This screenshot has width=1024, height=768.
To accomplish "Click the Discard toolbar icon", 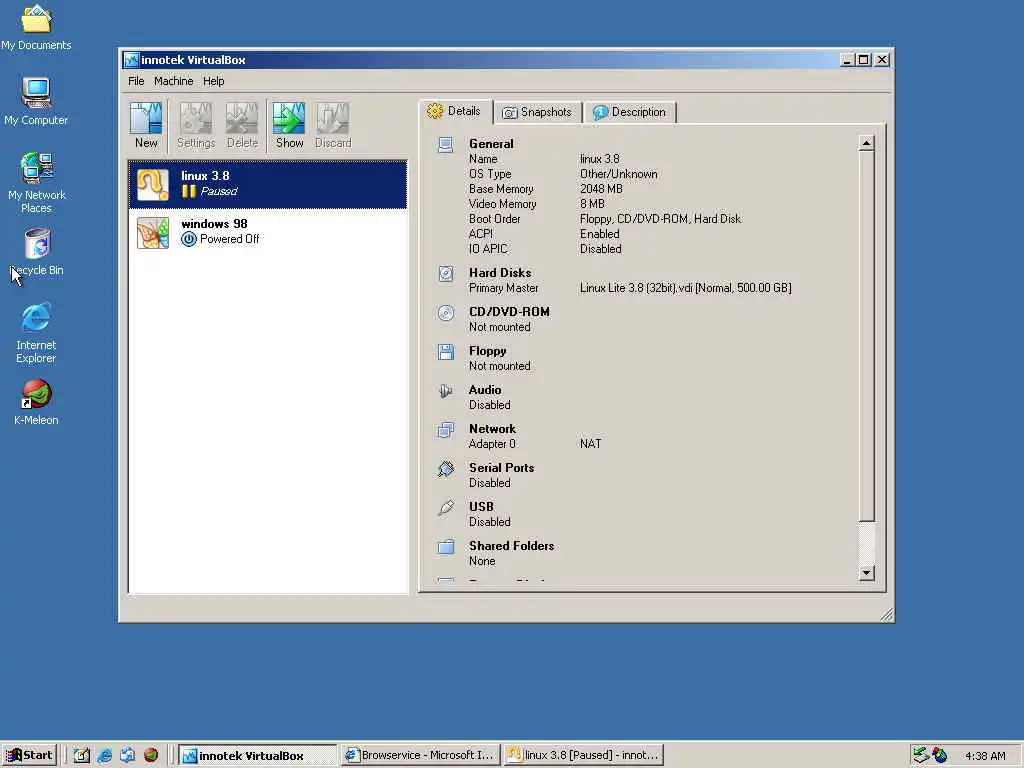I will point(333,125).
